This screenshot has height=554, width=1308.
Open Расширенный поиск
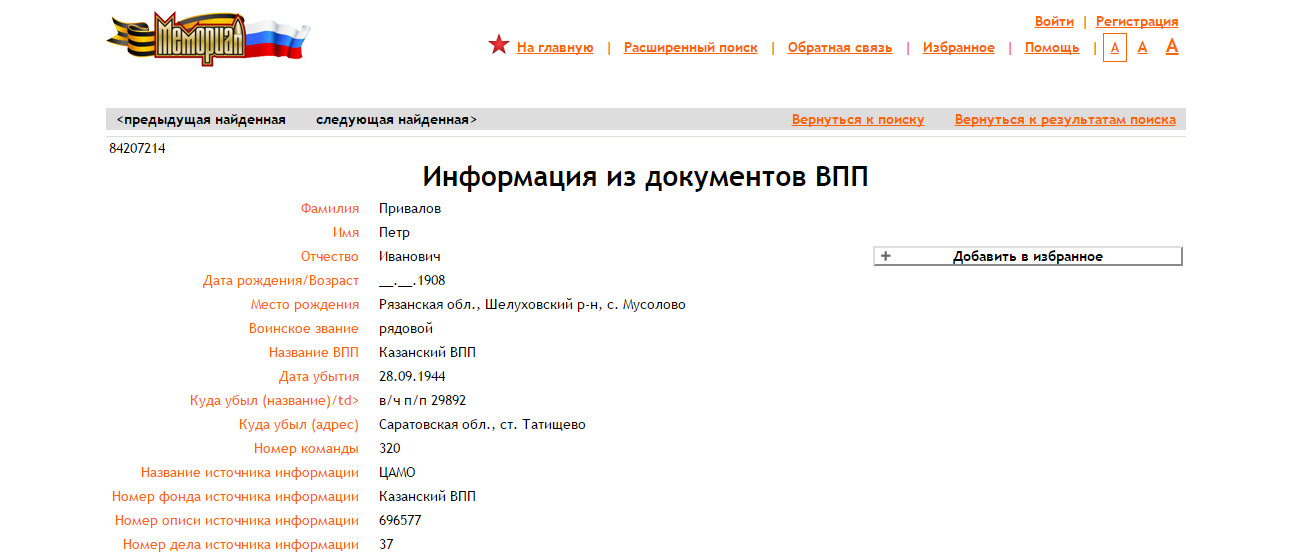(x=690, y=48)
